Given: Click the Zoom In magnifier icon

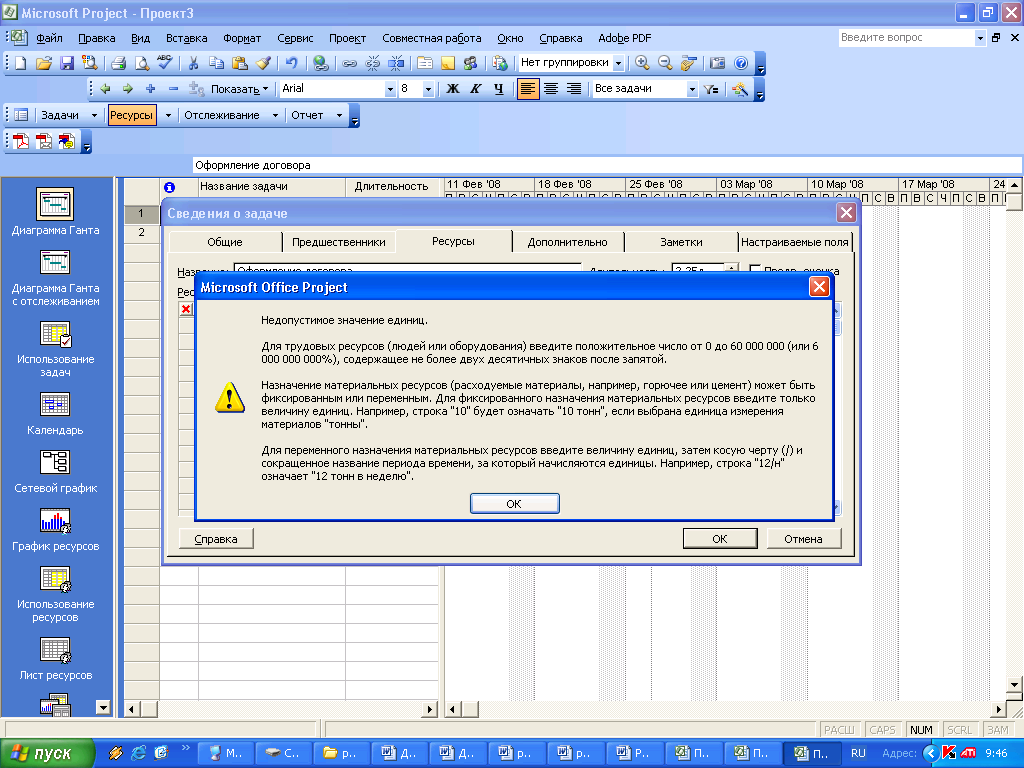Looking at the screenshot, I should click(642, 63).
